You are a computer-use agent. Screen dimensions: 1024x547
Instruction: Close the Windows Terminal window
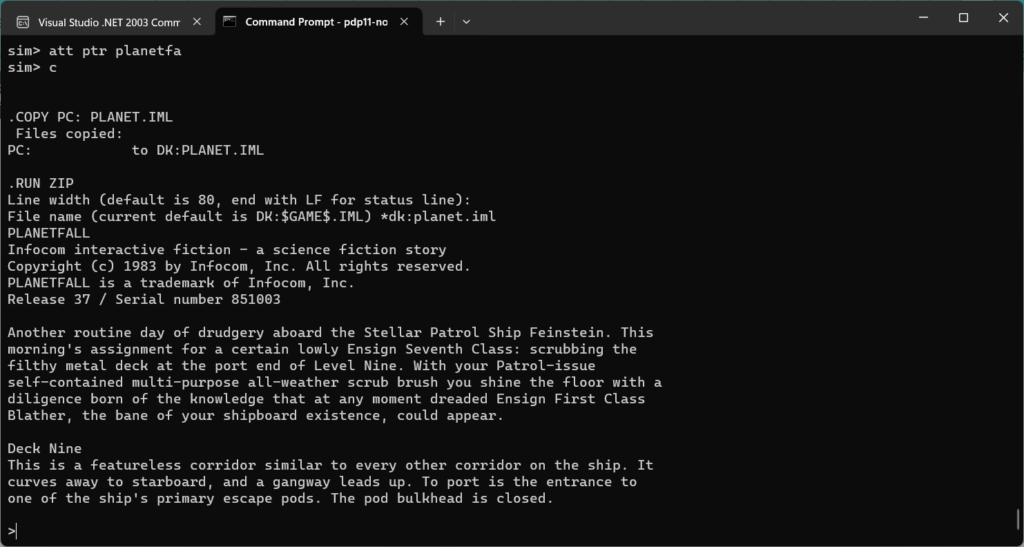tap(1004, 17)
